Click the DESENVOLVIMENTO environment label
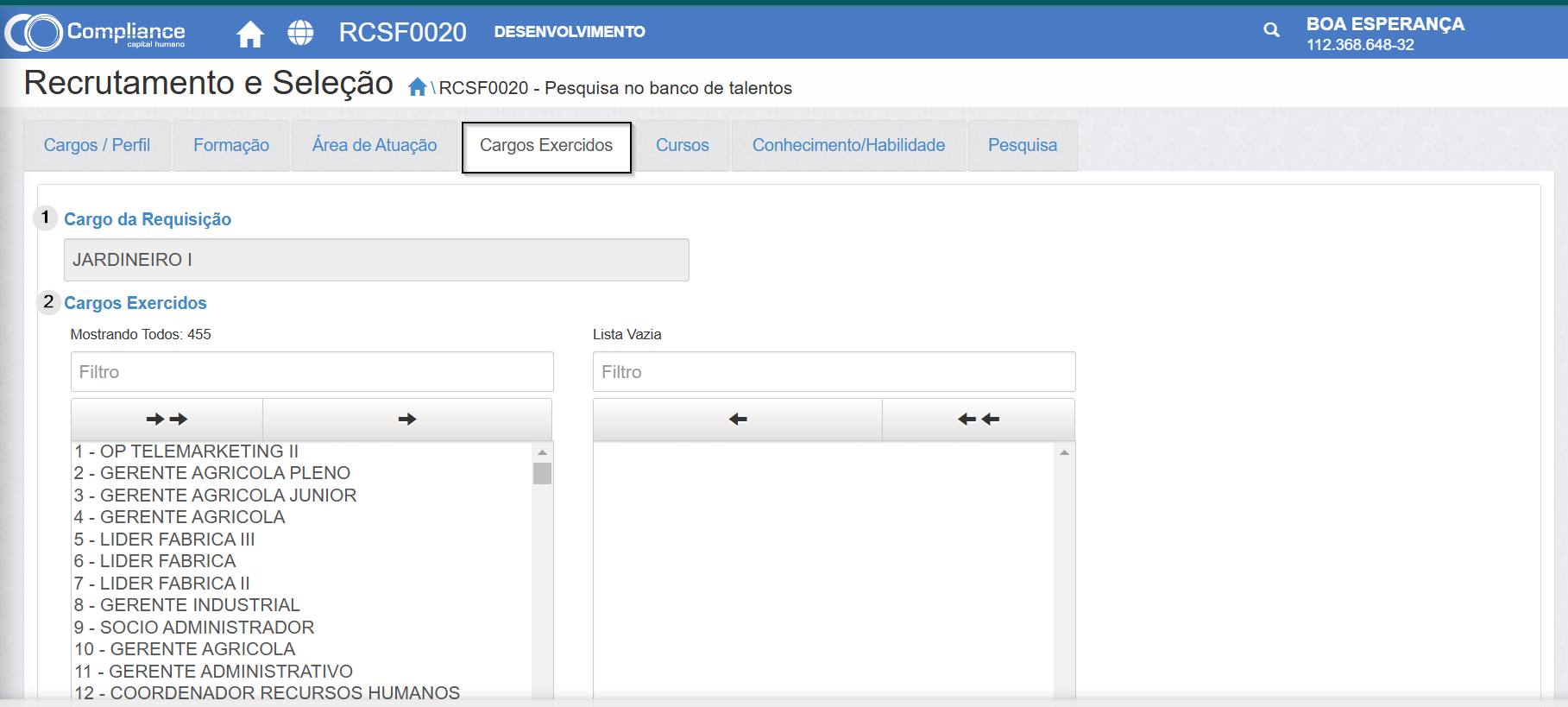This screenshot has width=1568, height=707. (x=570, y=32)
